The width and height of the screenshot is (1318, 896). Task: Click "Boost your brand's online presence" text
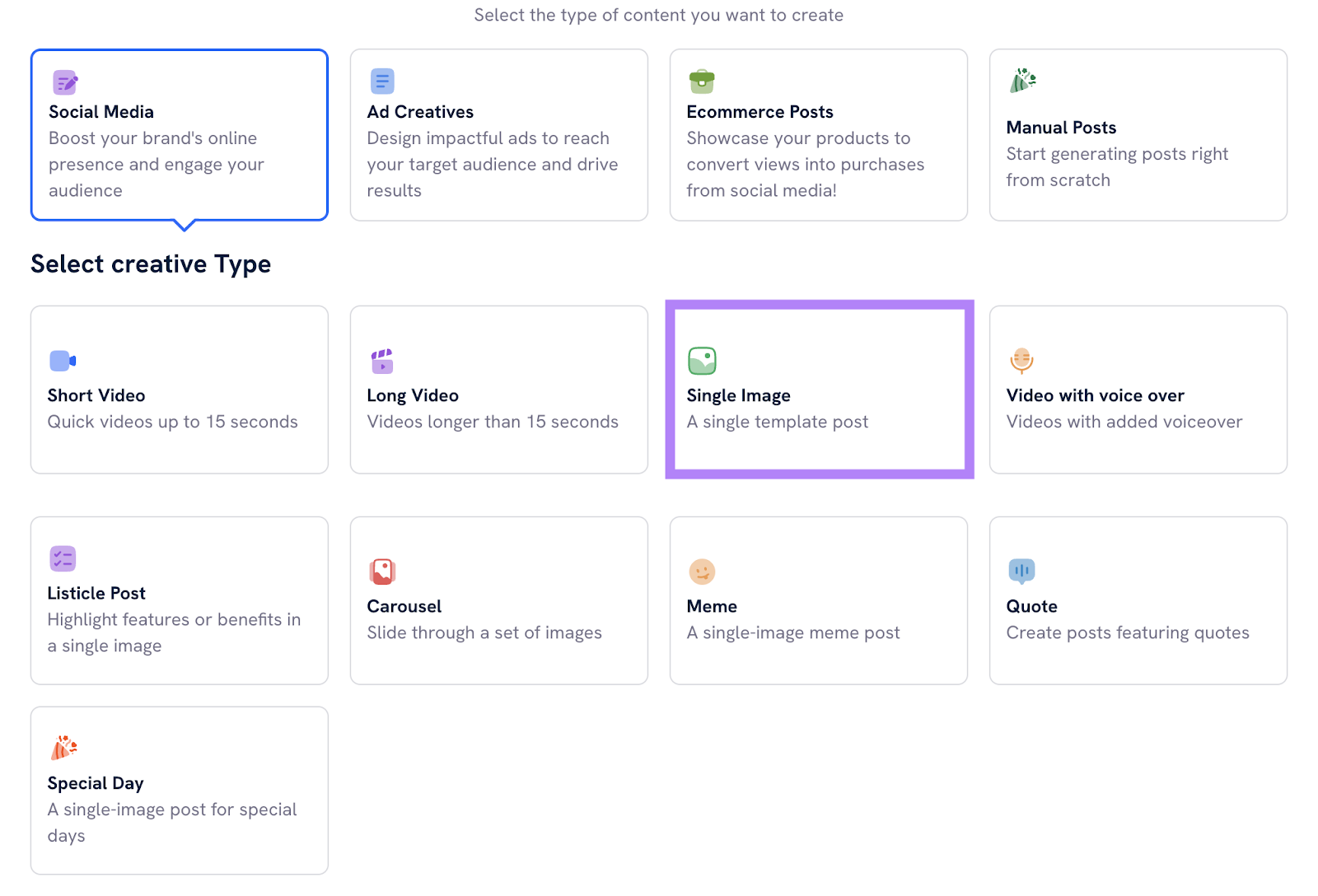click(157, 165)
